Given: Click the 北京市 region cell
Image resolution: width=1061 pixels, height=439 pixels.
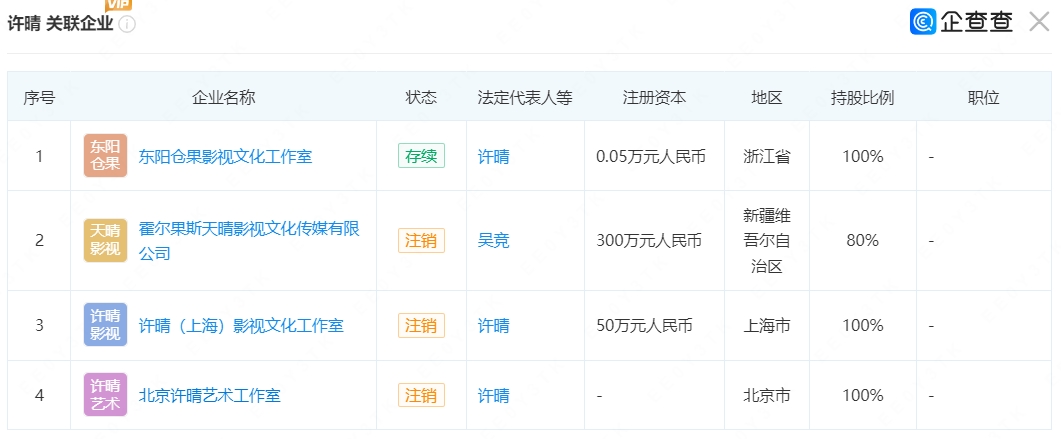Looking at the screenshot, I should 767,396.
